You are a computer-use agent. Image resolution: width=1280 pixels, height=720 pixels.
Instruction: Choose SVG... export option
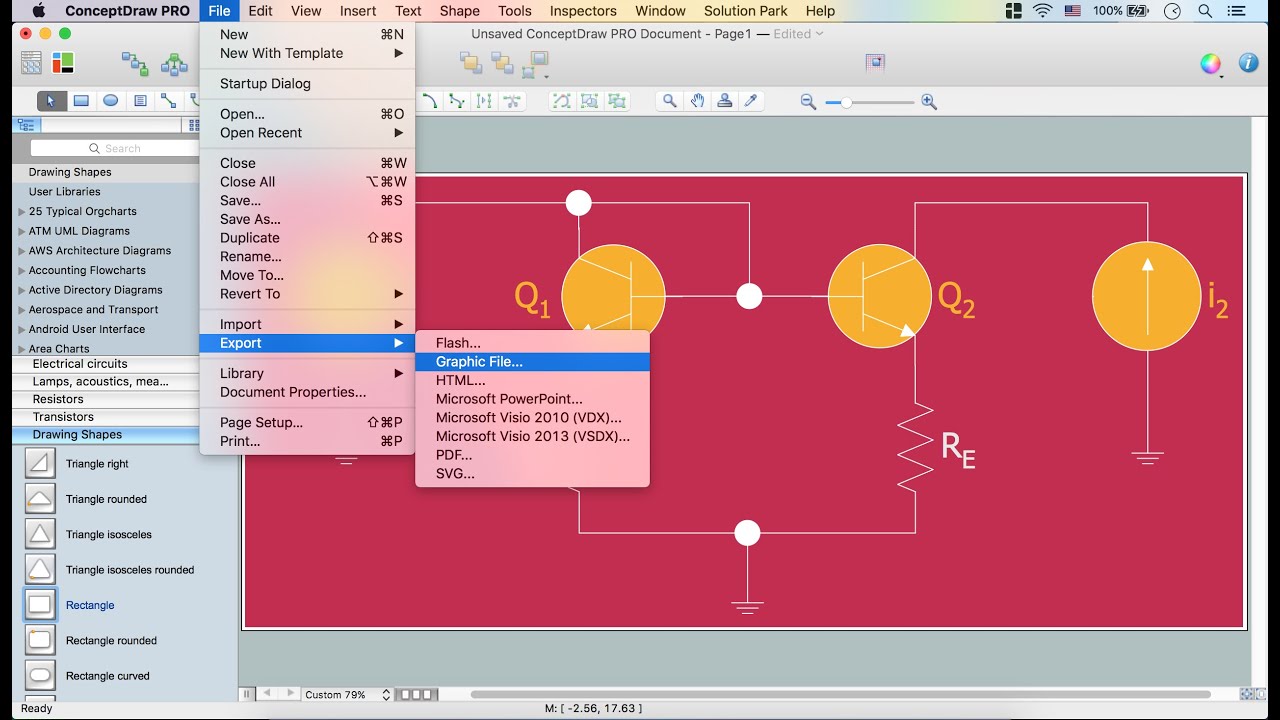532,474
